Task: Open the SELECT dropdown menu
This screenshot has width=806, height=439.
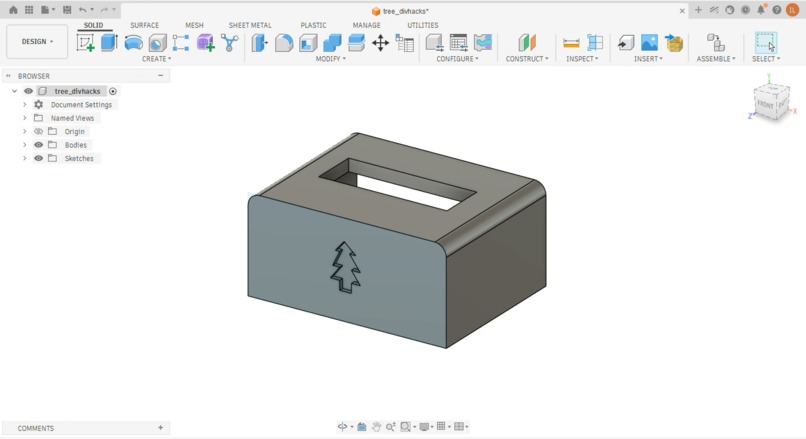Action: pos(765,59)
